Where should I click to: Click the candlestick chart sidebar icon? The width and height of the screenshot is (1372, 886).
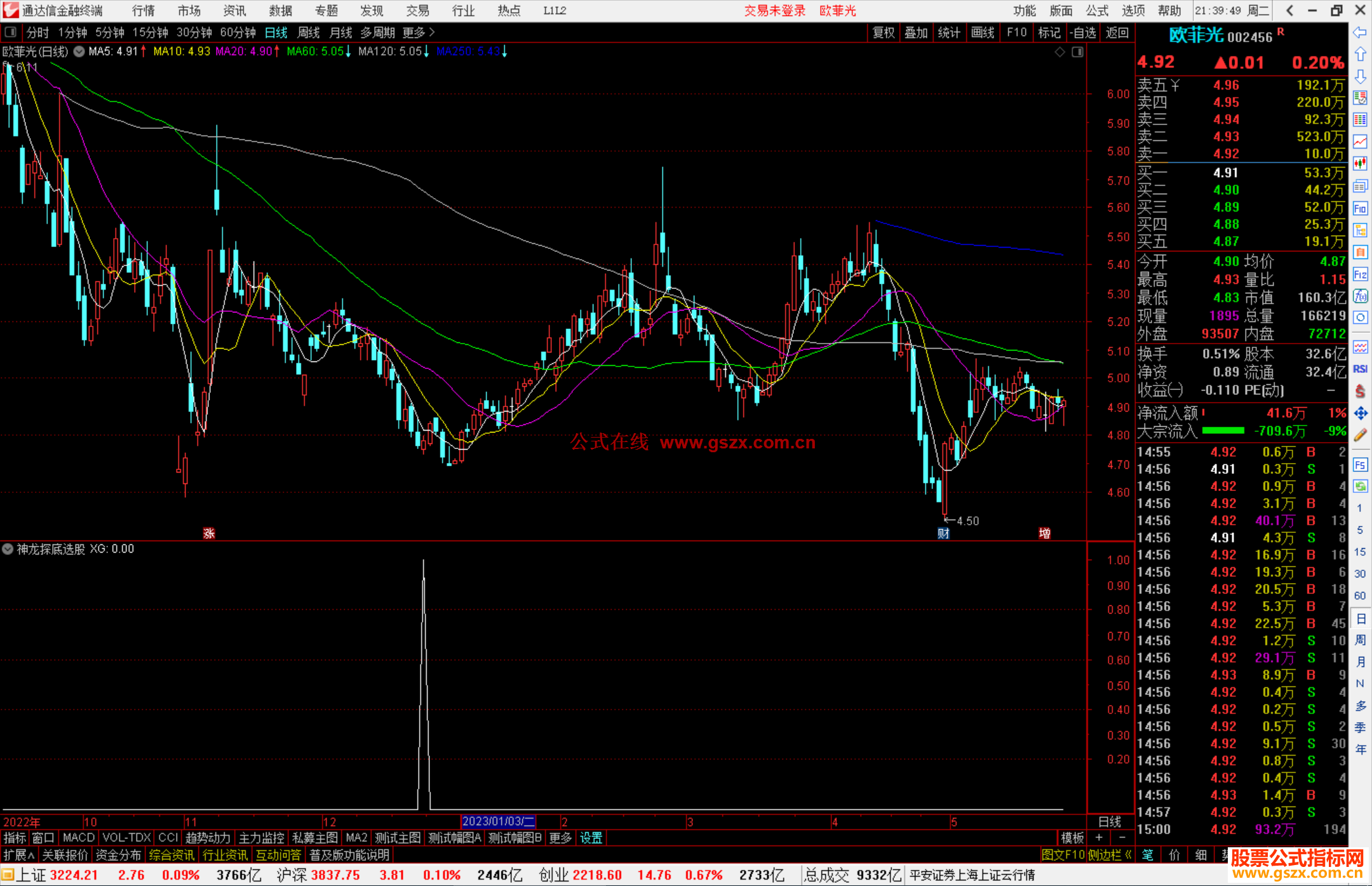coord(1360,164)
